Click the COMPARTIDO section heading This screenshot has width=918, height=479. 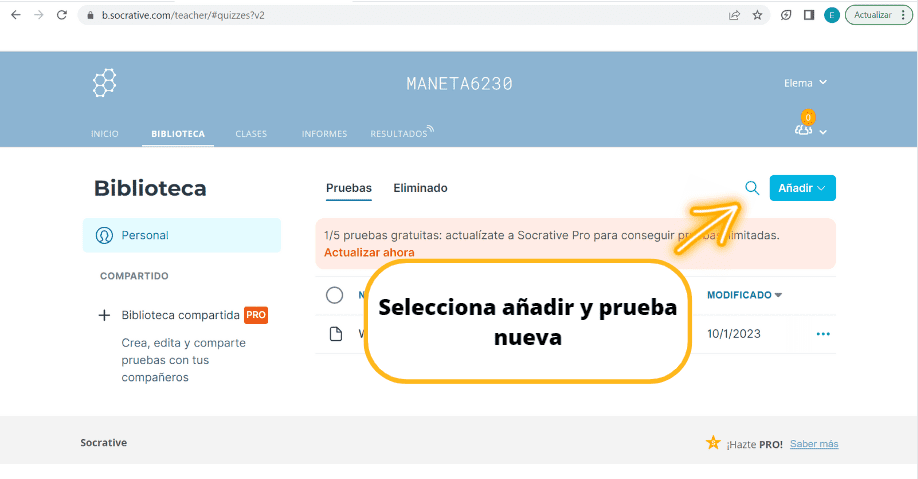(134, 276)
